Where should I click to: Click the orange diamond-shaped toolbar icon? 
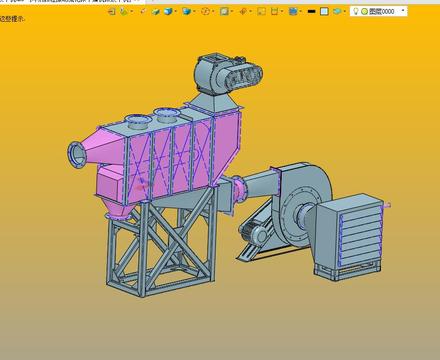pyautogui.click(x=243, y=12)
